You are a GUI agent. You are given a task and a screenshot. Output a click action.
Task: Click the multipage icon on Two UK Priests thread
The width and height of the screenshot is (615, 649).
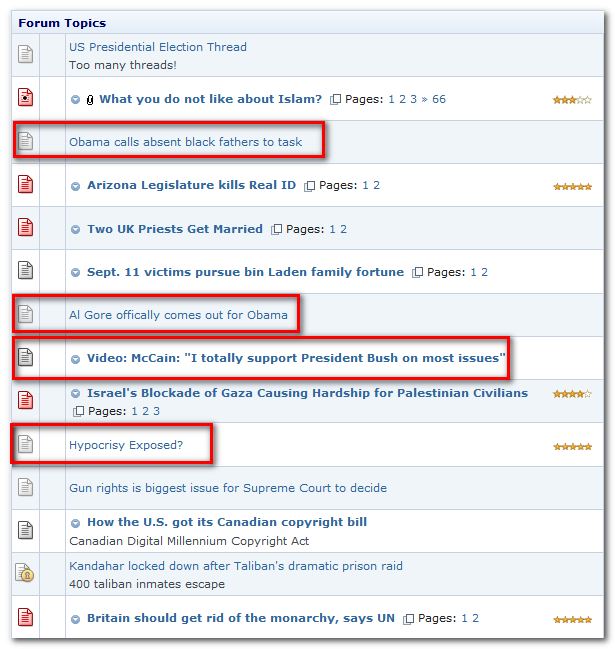(x=276, y=229)
